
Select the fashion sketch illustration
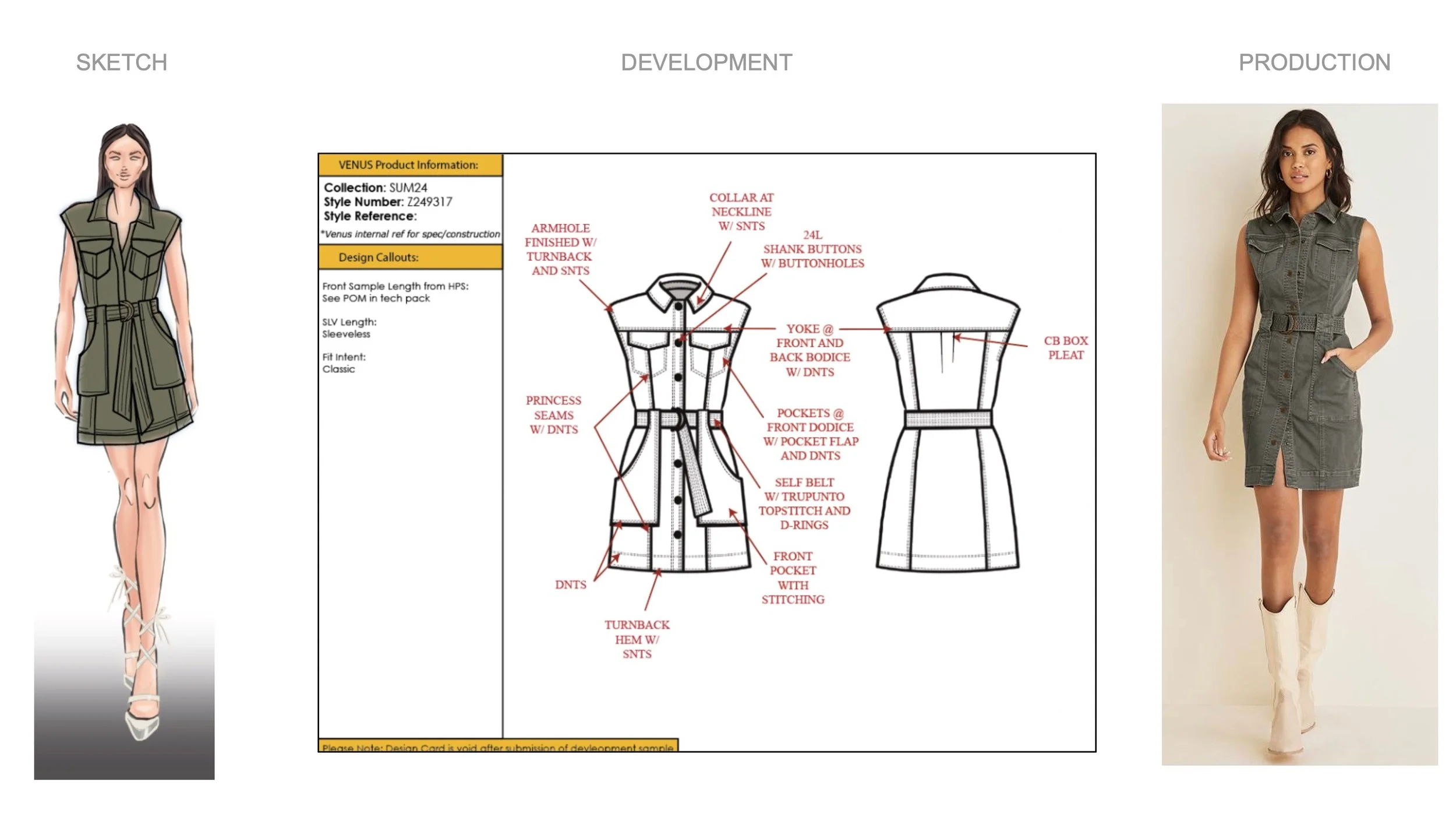click(124, 408)
